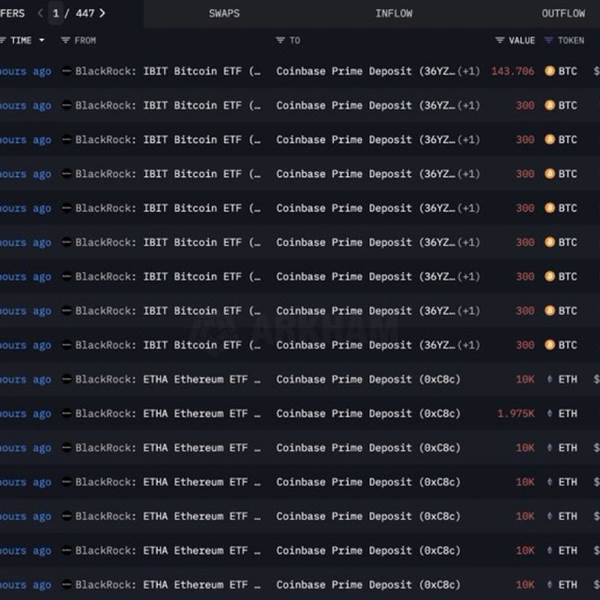Click BlackRock logo in last BTC row above ETHA rows
The height and width of the screenshot is (600, 600).
click(x=67, y=345)
